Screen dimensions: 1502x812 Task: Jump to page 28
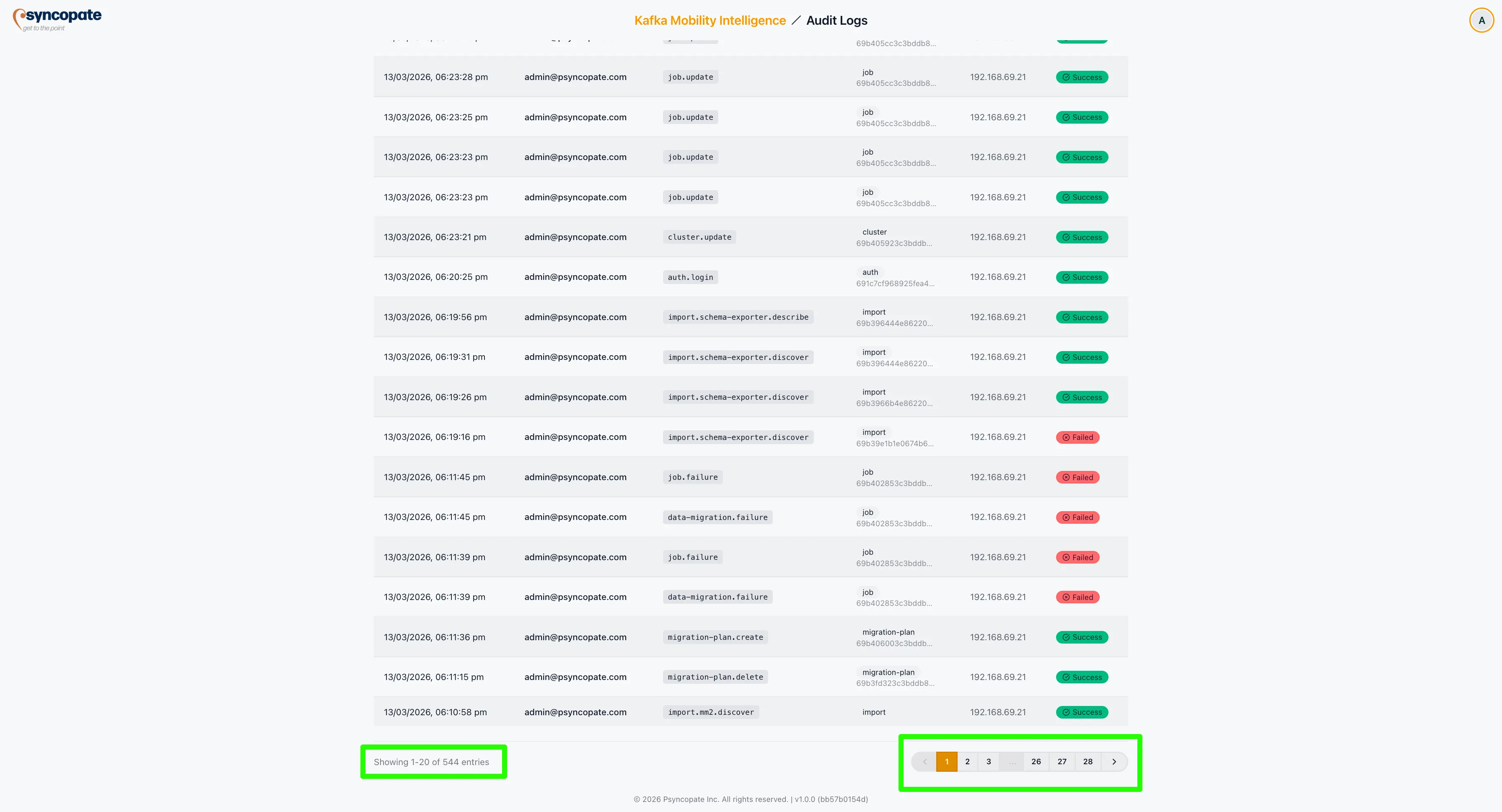coord(1087,761)
